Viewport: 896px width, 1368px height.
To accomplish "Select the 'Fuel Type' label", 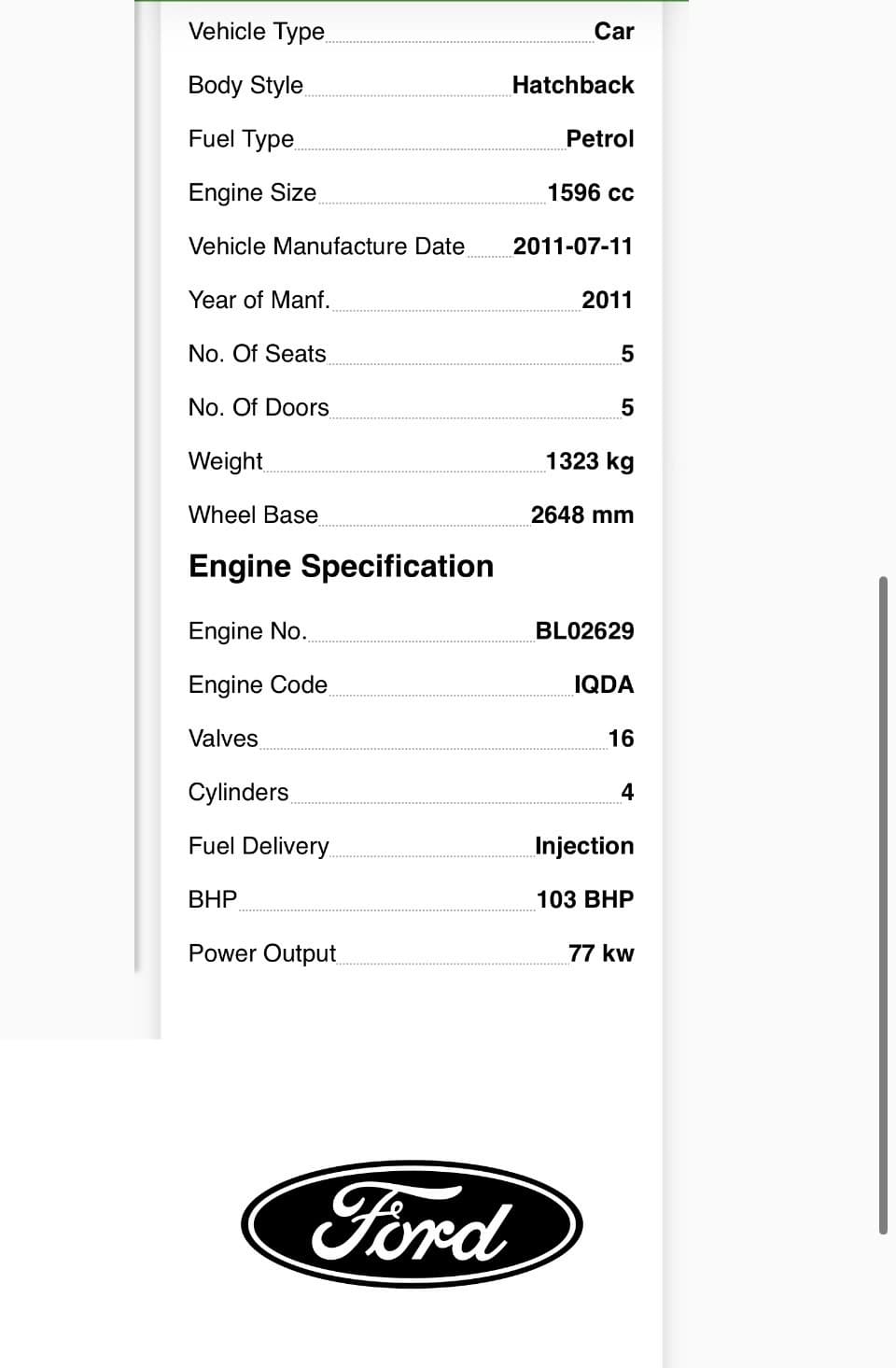I will [x=241, y=139].
